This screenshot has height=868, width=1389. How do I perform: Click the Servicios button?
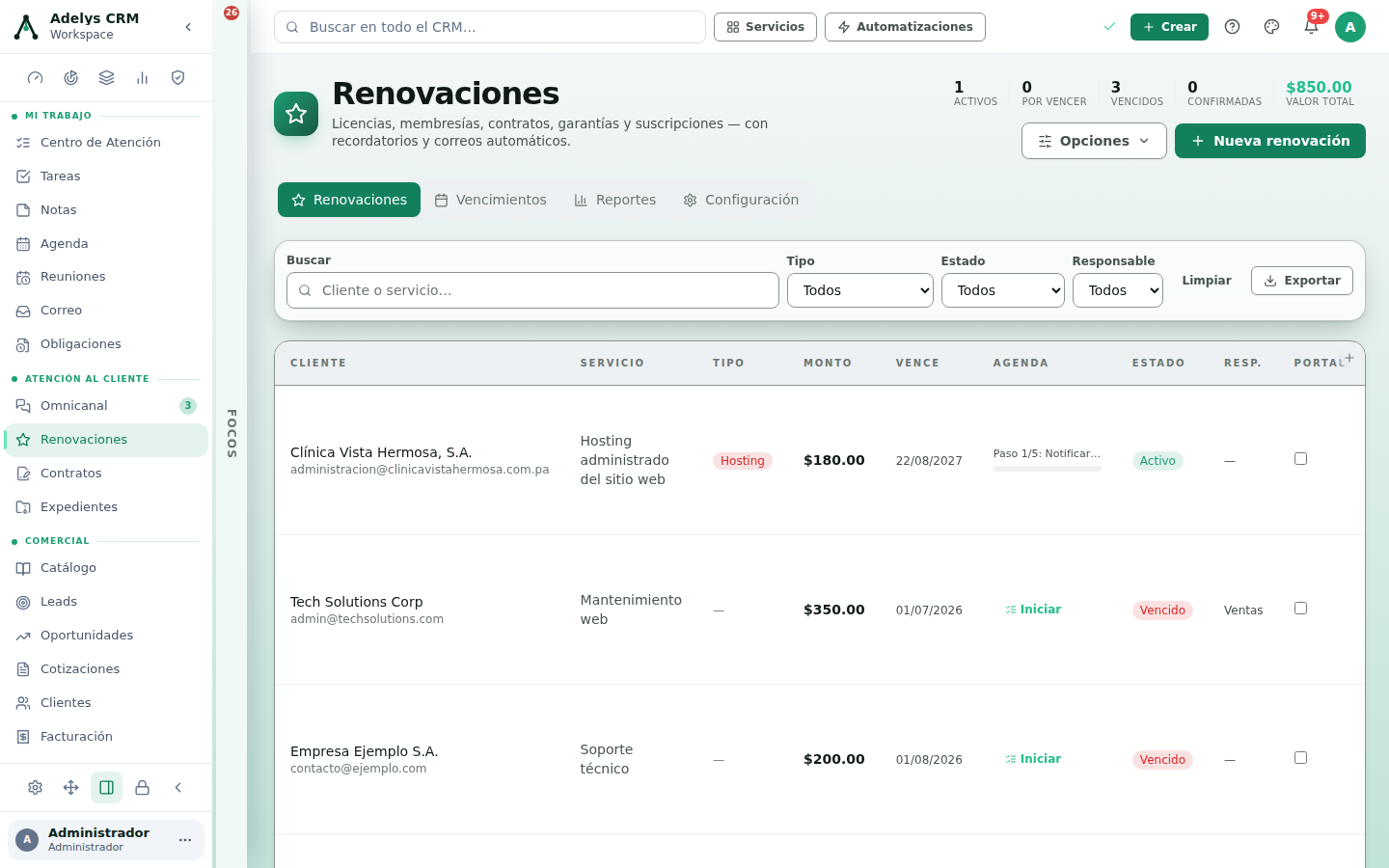coord(765,27)
